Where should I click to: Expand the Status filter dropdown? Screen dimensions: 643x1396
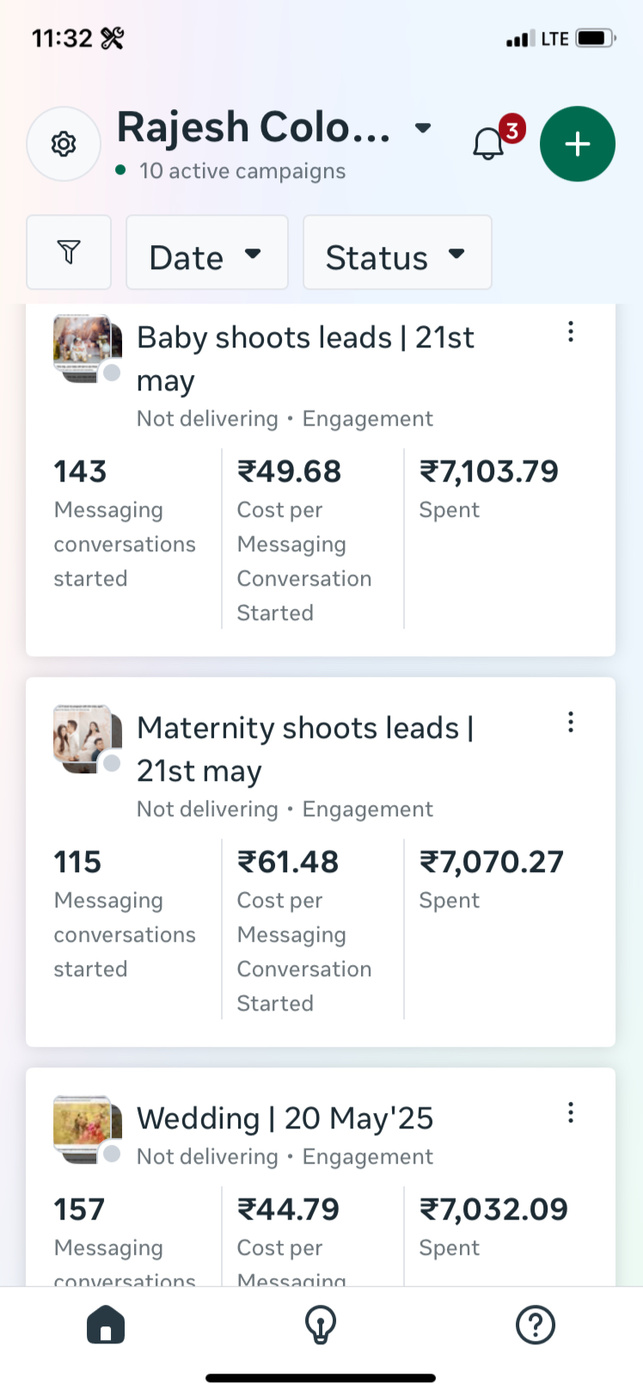coord(396,256)
